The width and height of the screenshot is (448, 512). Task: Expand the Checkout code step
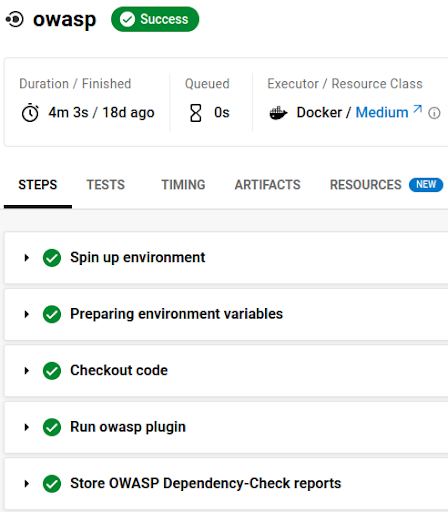tap(27, 371)
